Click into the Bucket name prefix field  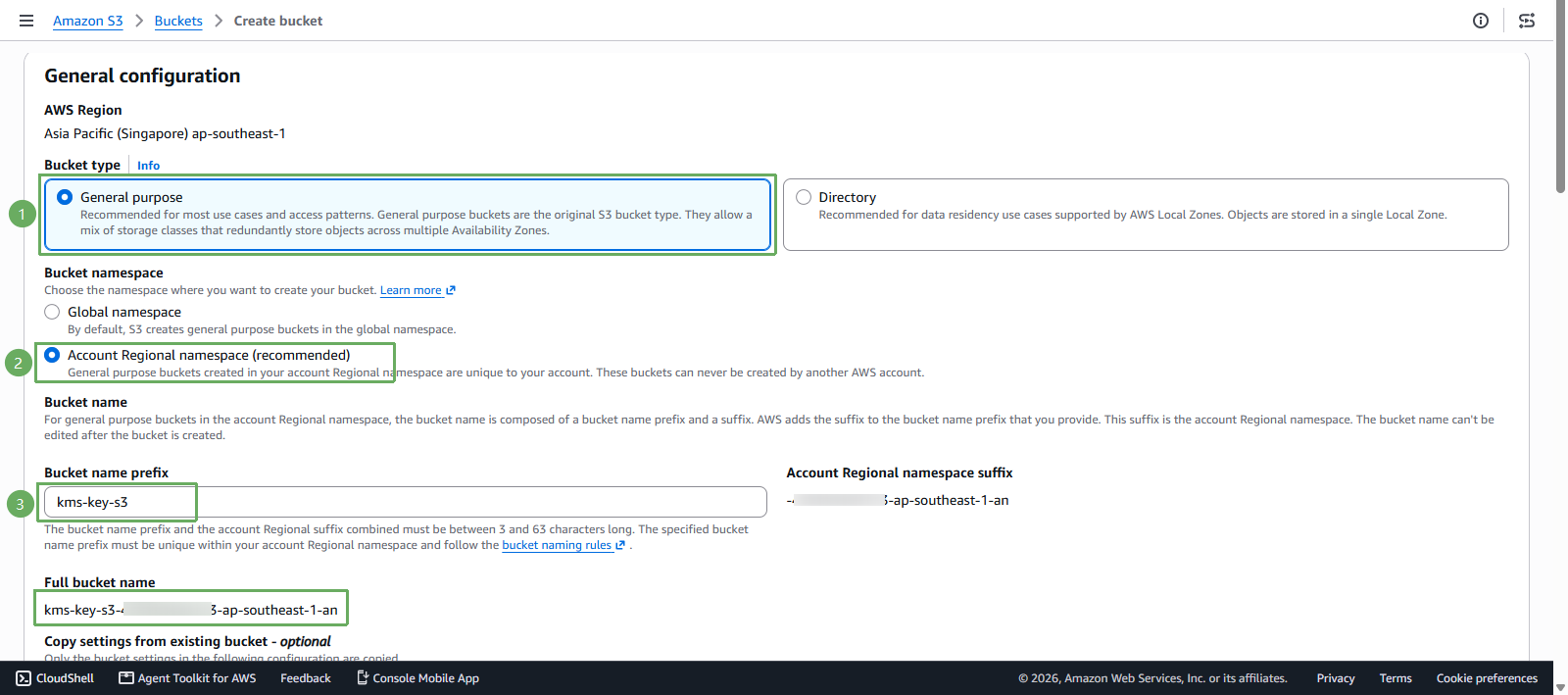click(406, 502)
